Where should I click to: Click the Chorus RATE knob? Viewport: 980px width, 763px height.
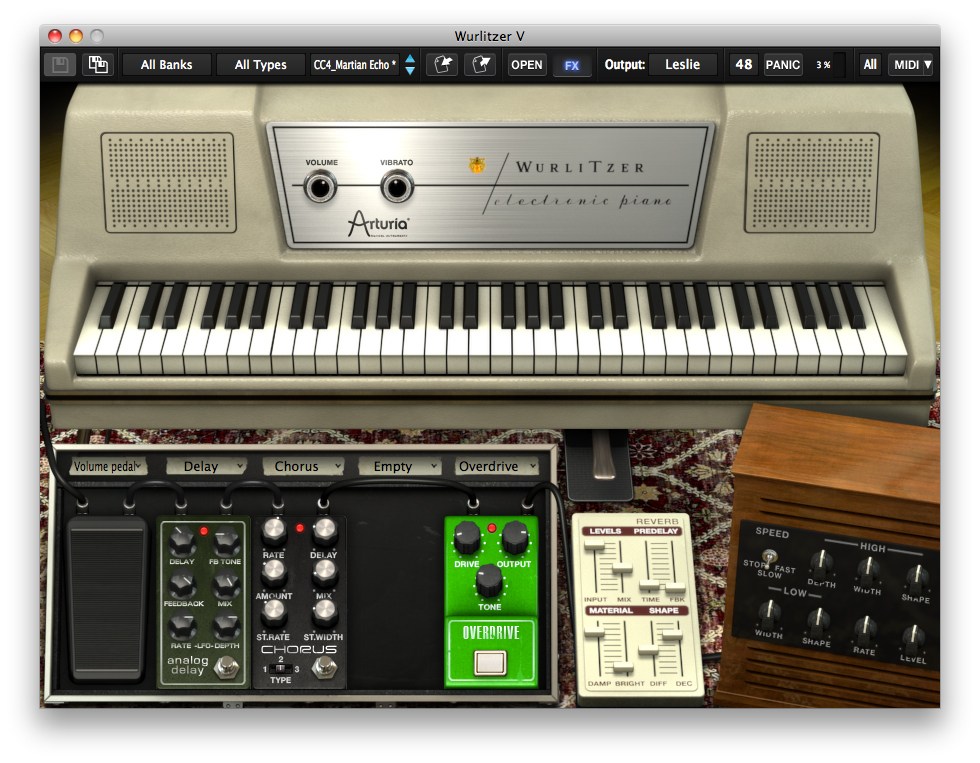click(x=274, y=531)
